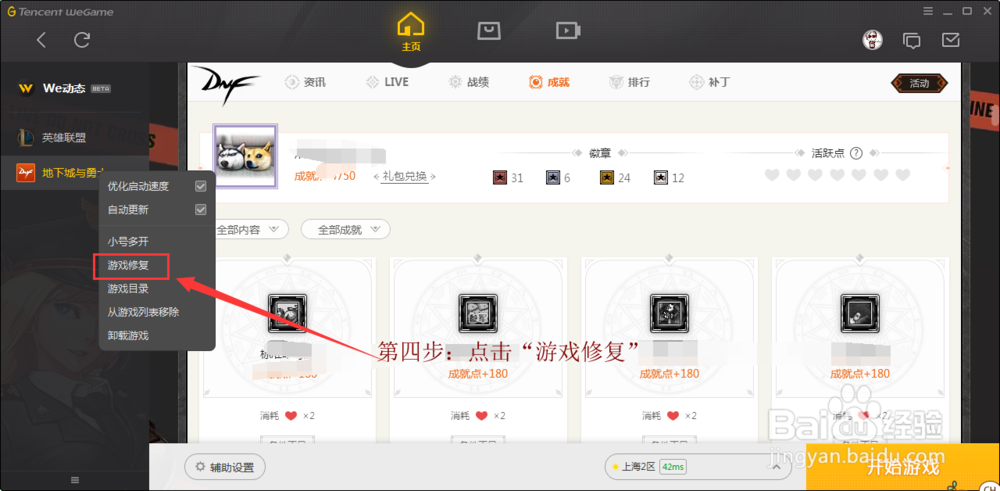
Task: Open the chat messages icon
Action: click(912, 41)
